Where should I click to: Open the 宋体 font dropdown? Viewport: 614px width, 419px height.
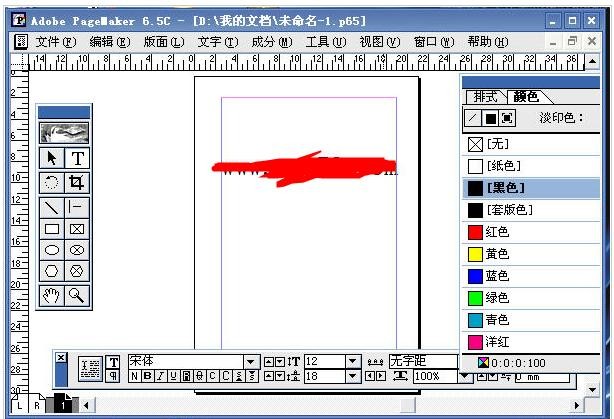point(251,361)
